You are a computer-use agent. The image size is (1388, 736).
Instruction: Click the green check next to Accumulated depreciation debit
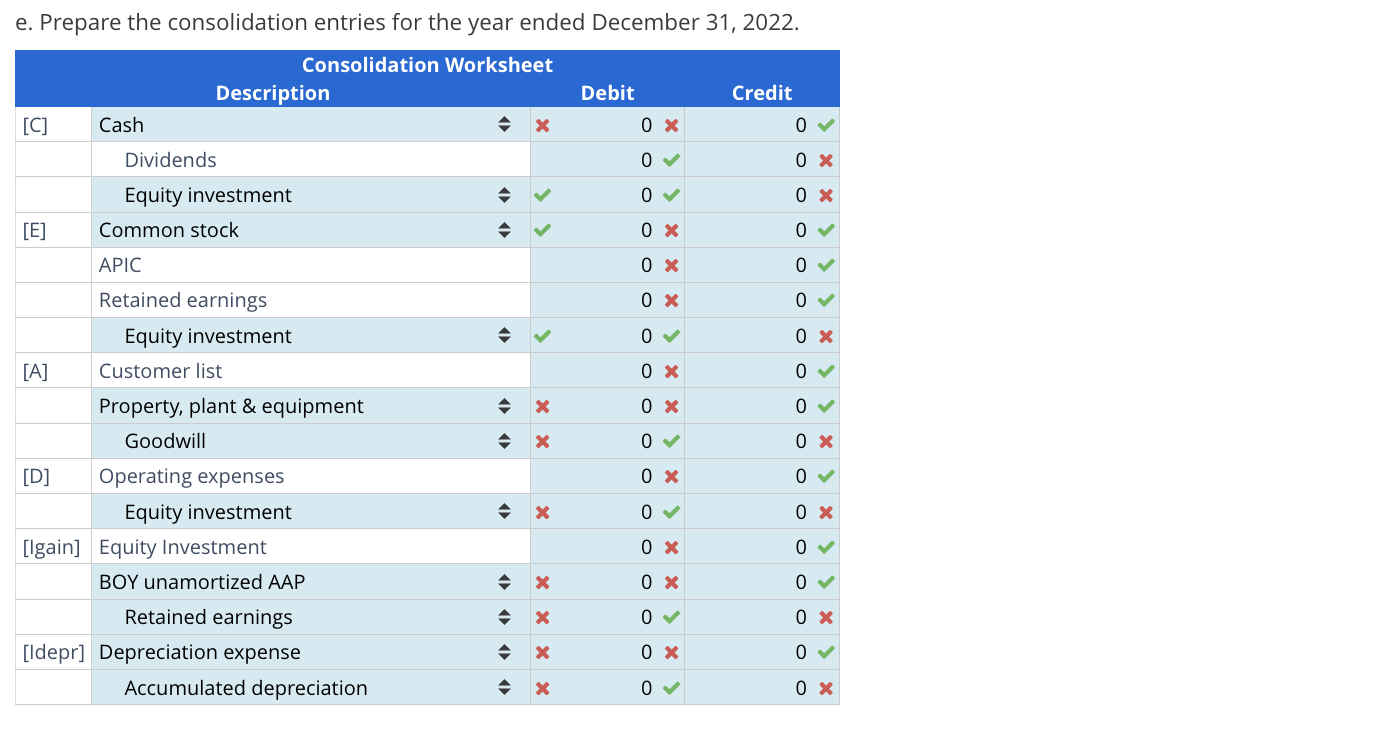tap(670, 687)
